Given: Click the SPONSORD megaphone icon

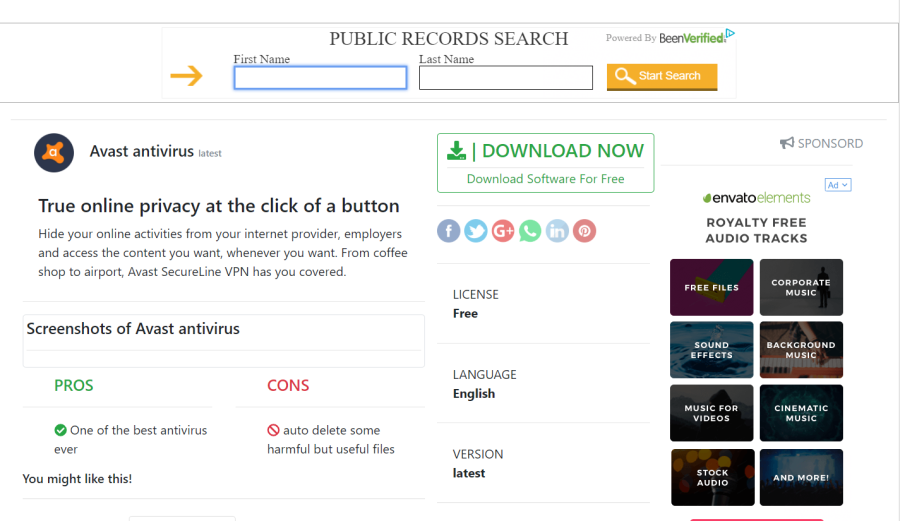Looking at the screenshot, I should pyautogui.click(x=787, y=143).
